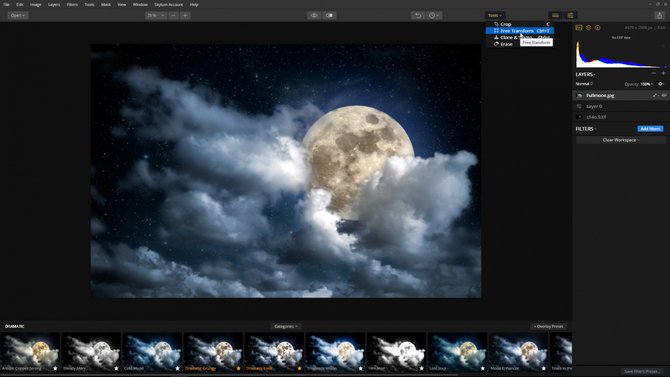
Task: Toggle visibility of fullmoon.jpg layer
Action: 664,95
